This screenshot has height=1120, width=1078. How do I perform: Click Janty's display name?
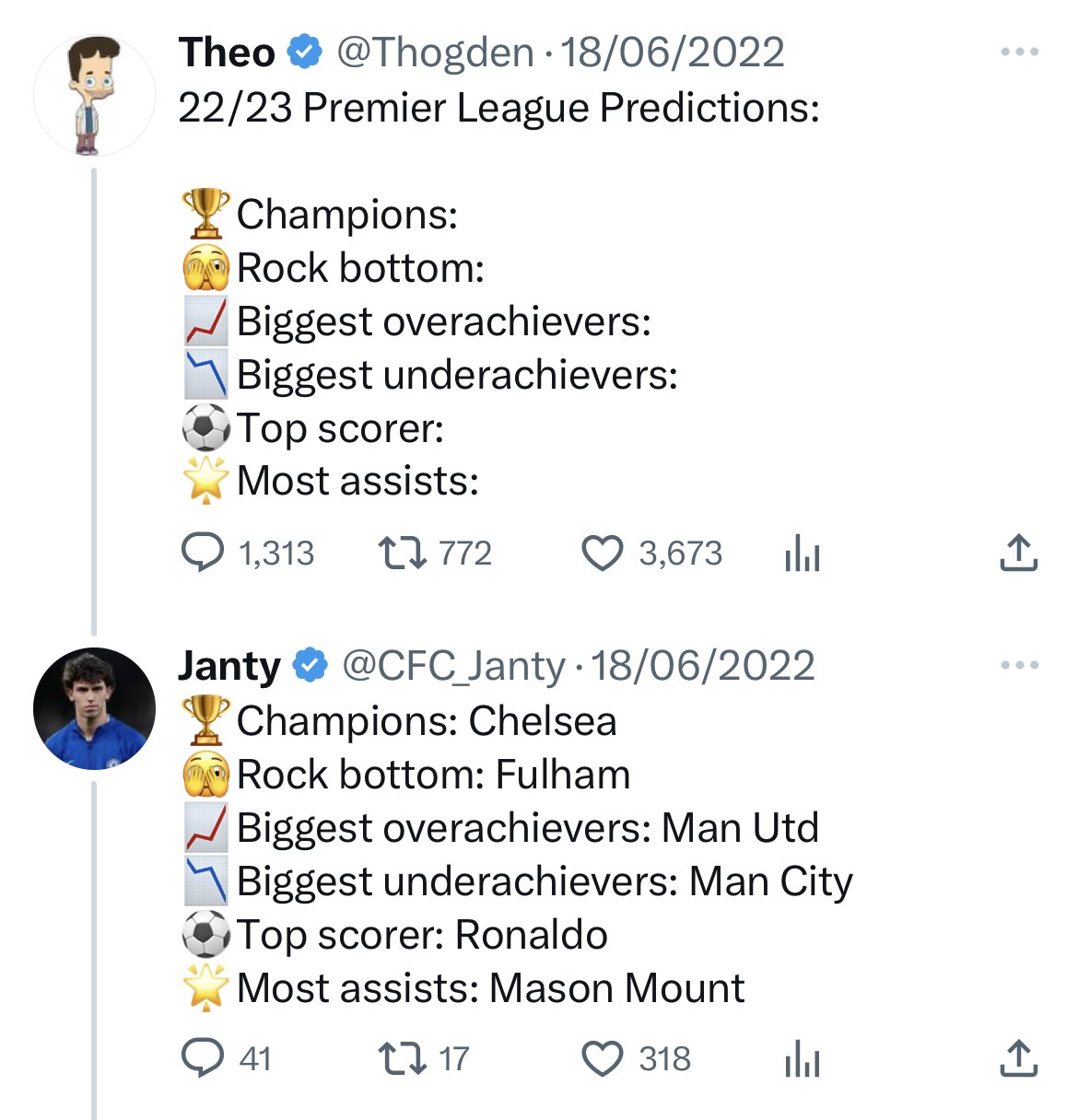(228, 665)
